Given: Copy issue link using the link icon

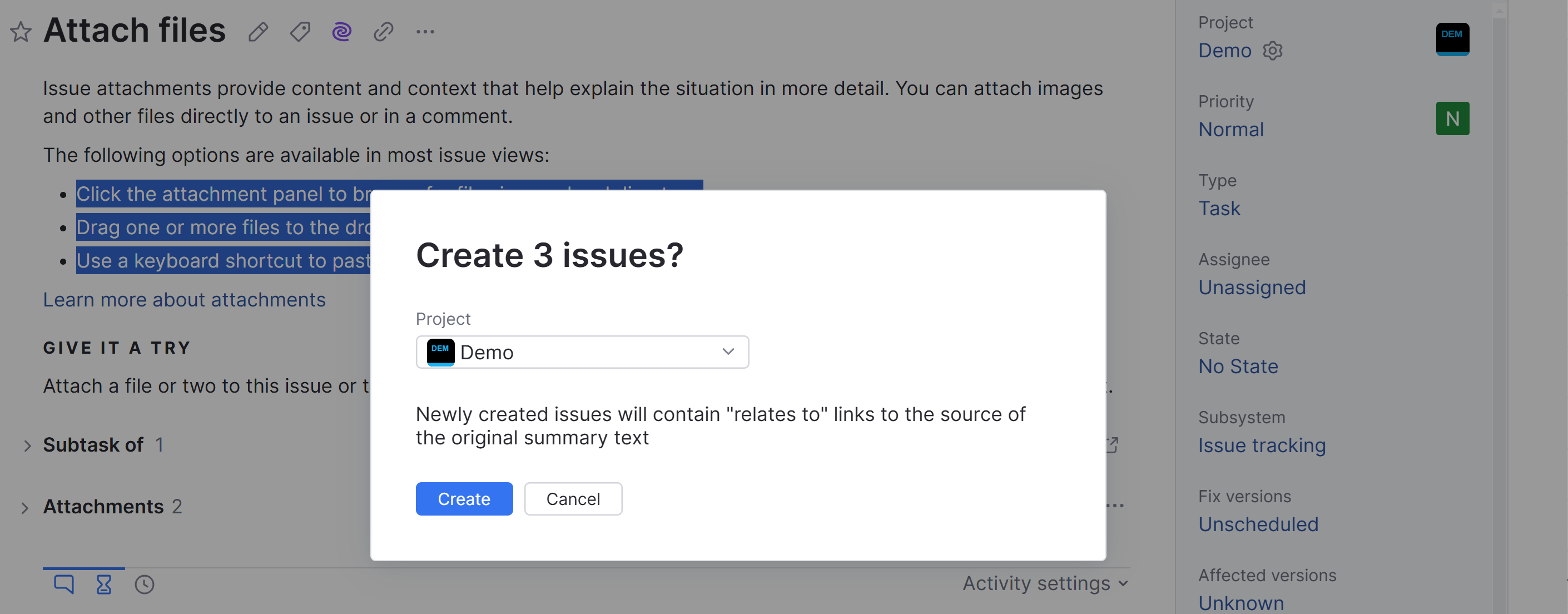Looking at the screenshot, I should pos(383,32).
